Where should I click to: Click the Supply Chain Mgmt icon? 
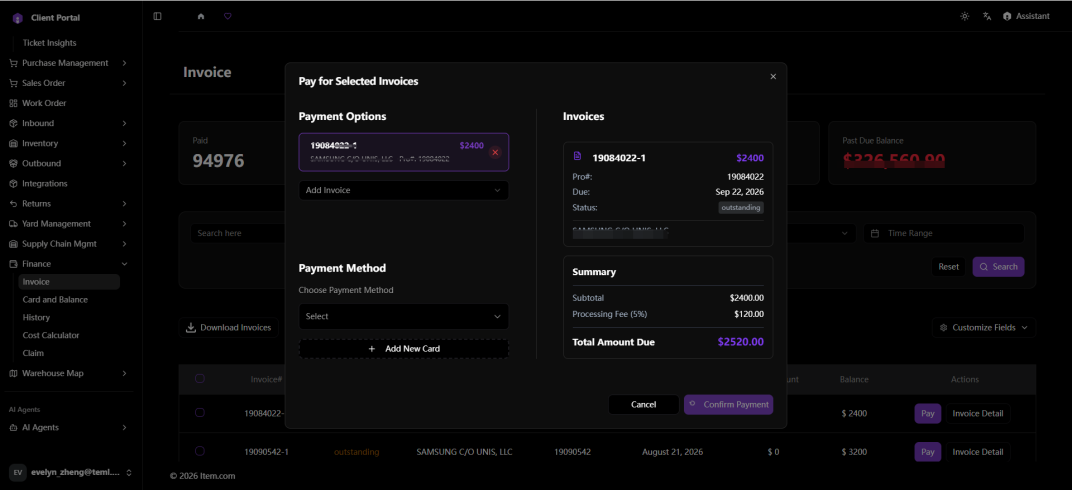tap(14, 244)
